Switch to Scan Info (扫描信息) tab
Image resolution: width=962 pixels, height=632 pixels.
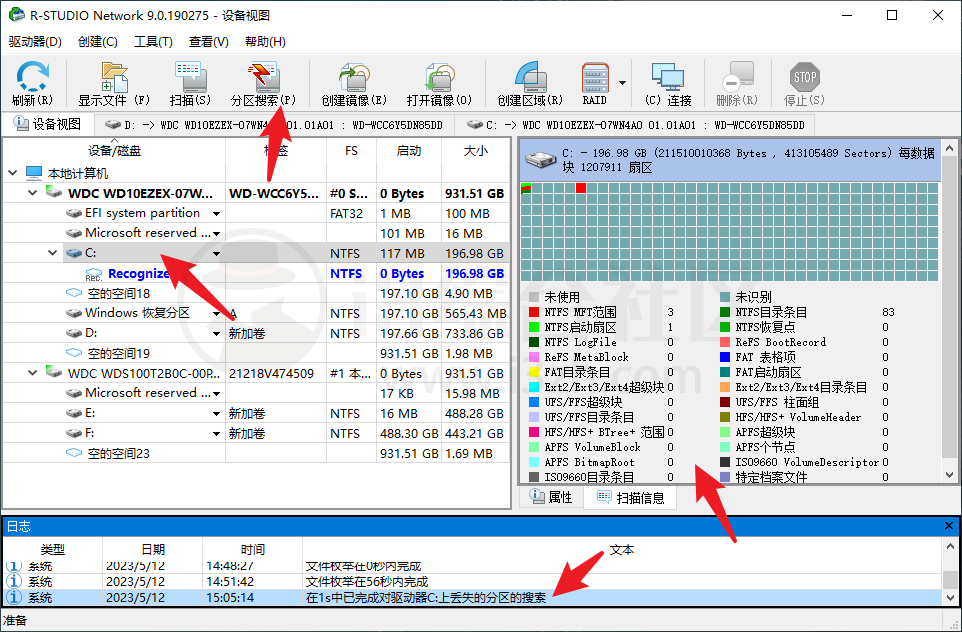[631, 498]
